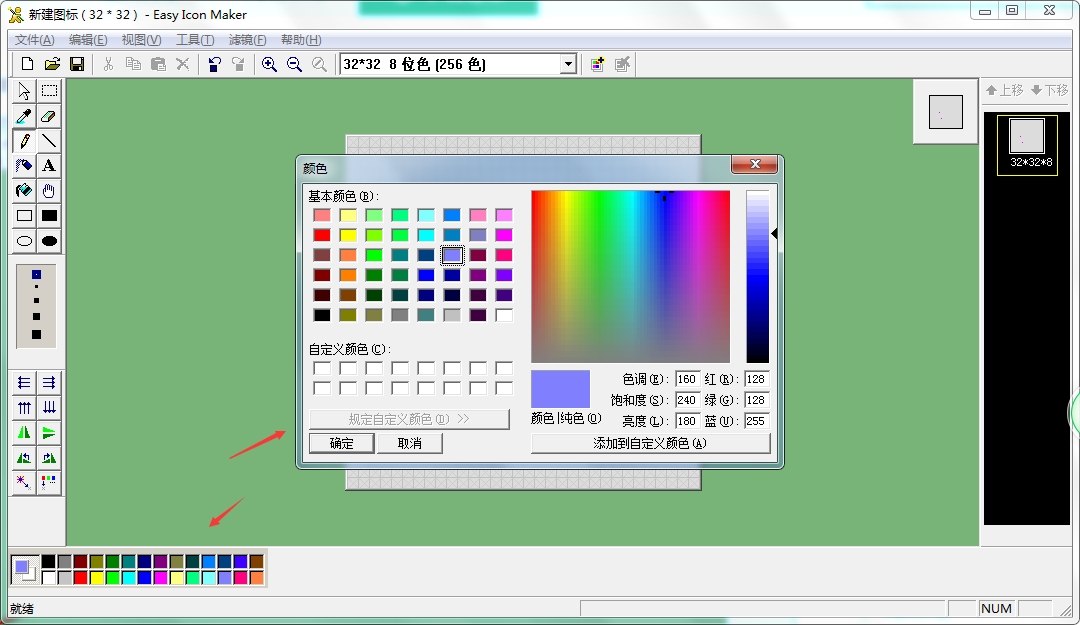
Task: Choose the Text tool
Action: (x=49, y=166)
